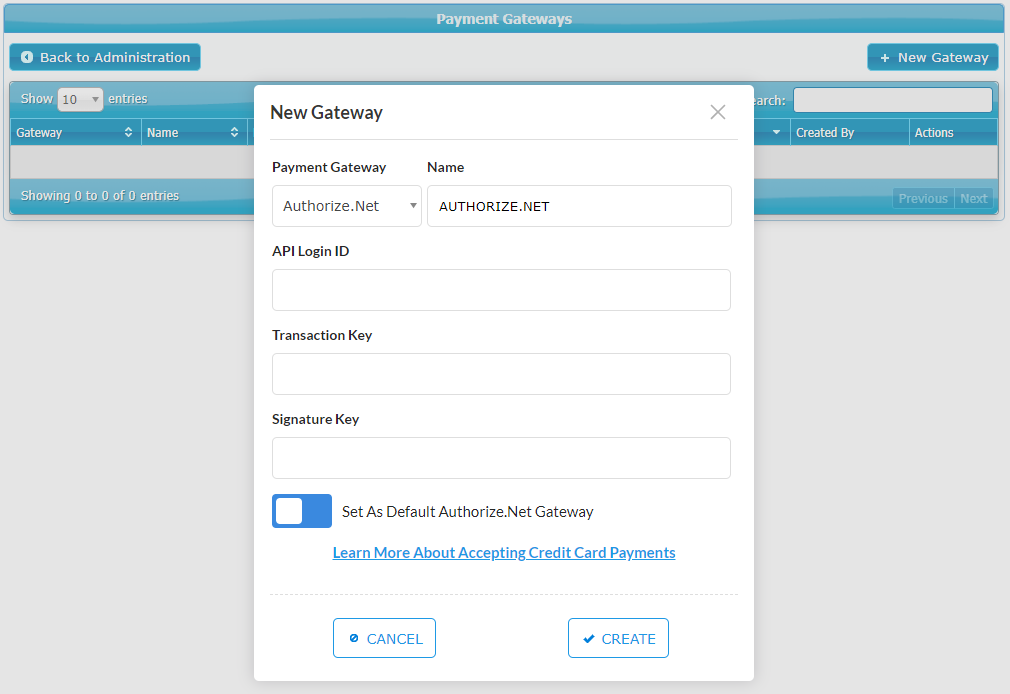The height and width of the screenshot is (694, 1010).
Task: Focus the API Login ID field
Action: pyautogui.click(x=501, y=290)
